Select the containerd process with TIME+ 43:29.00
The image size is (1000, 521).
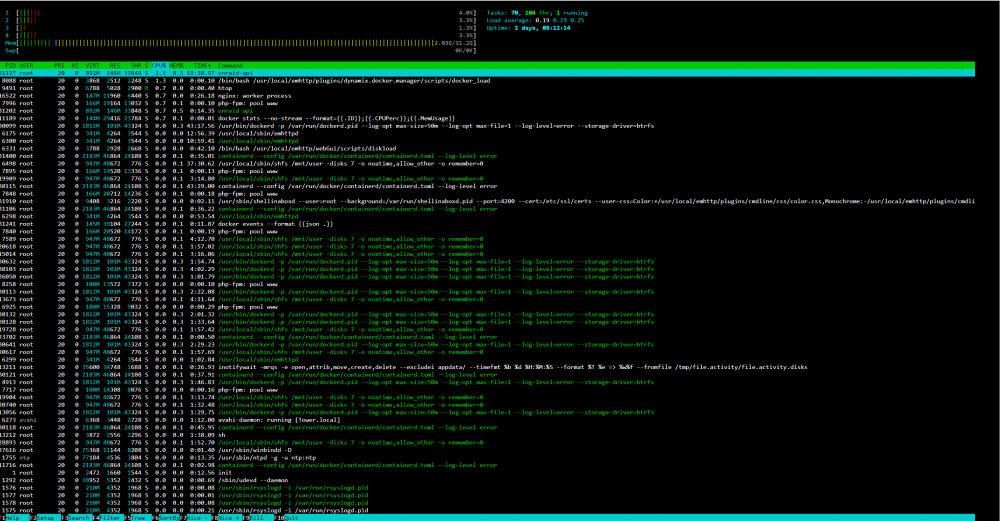[x=487, y=186]
